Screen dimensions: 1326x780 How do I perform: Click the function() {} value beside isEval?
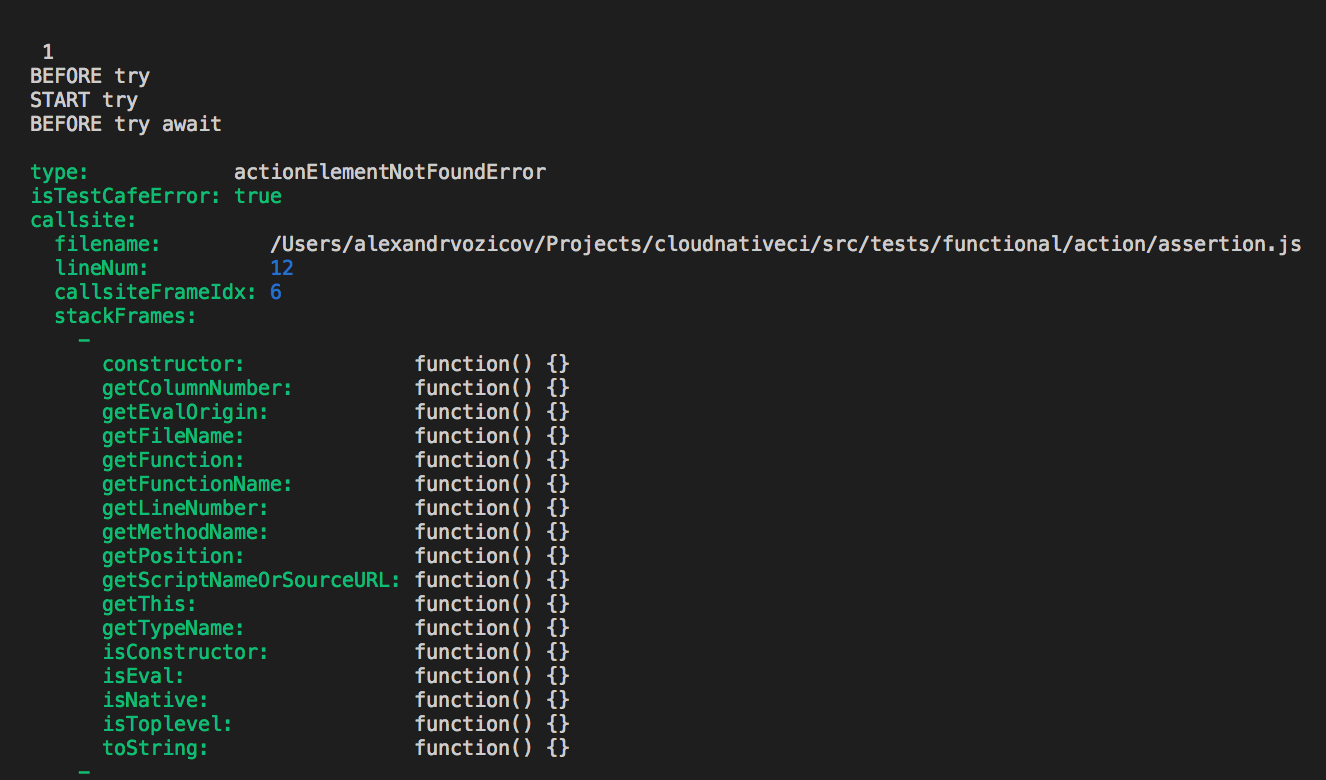(x=492, y=676)
